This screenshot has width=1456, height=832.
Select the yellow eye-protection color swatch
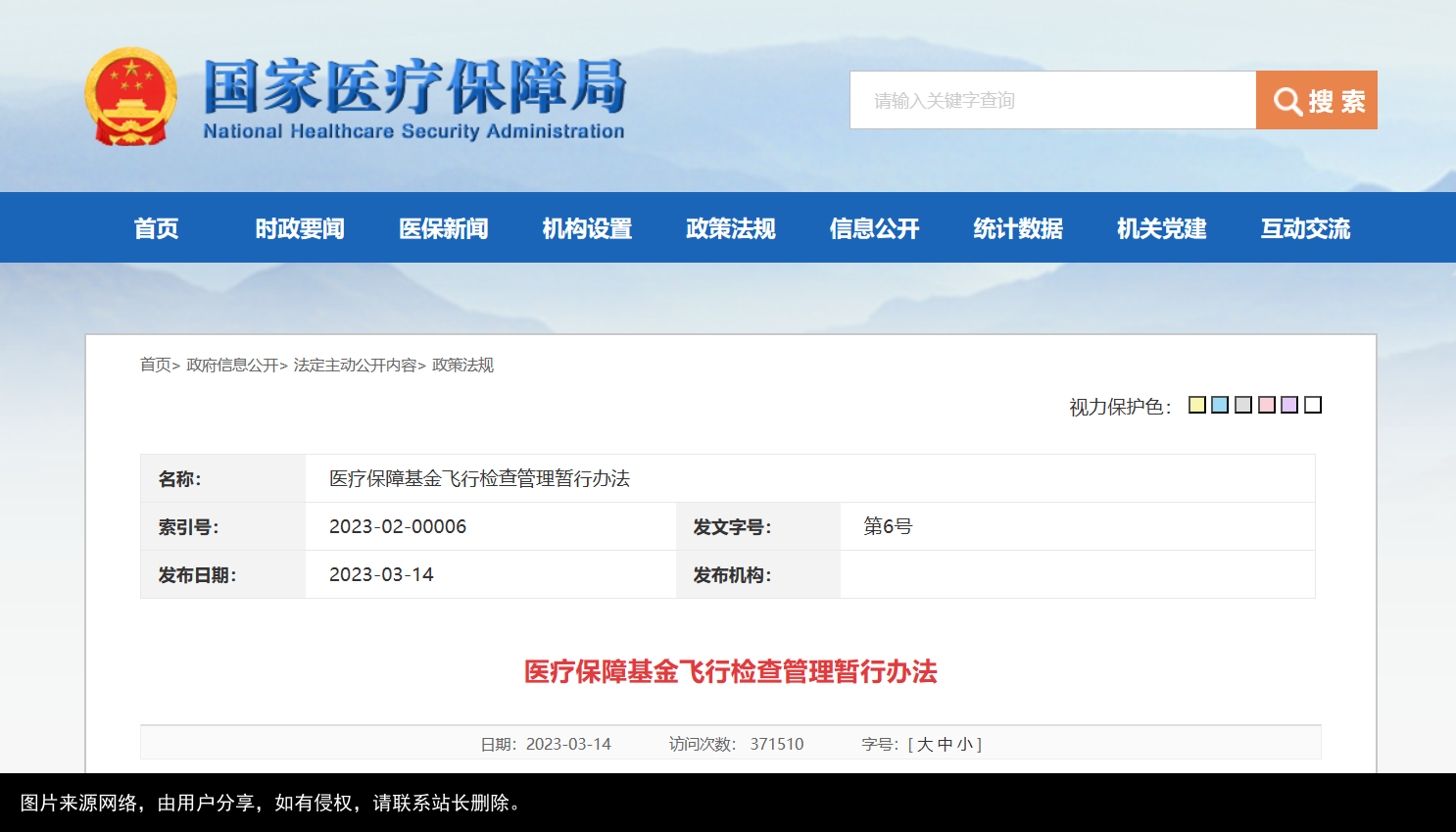[1195, 405]
